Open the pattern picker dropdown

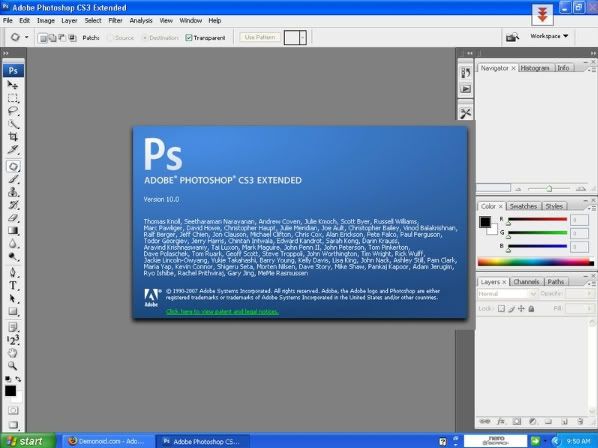click(303, 37)
